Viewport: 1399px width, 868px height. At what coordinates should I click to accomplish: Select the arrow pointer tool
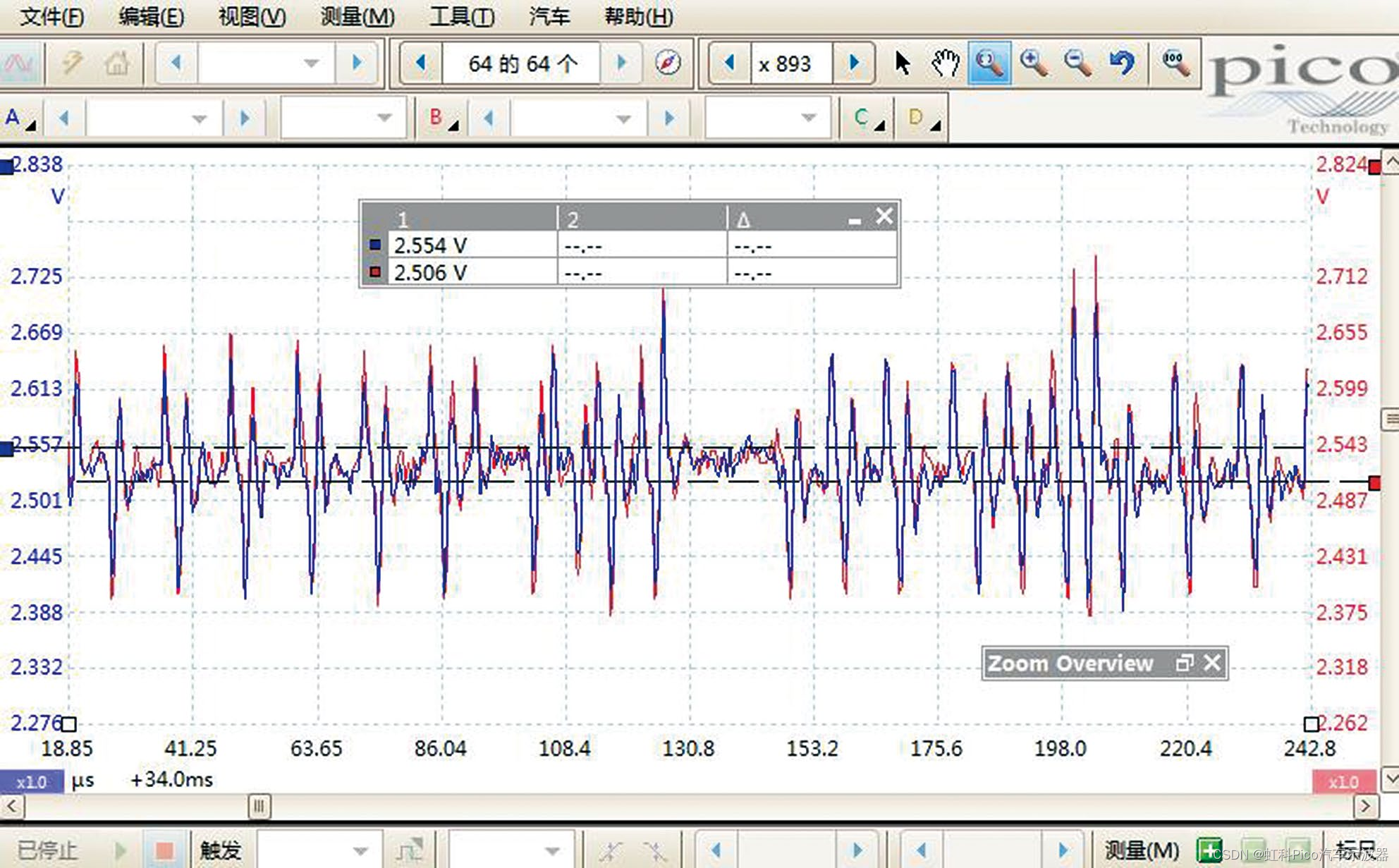902,63
